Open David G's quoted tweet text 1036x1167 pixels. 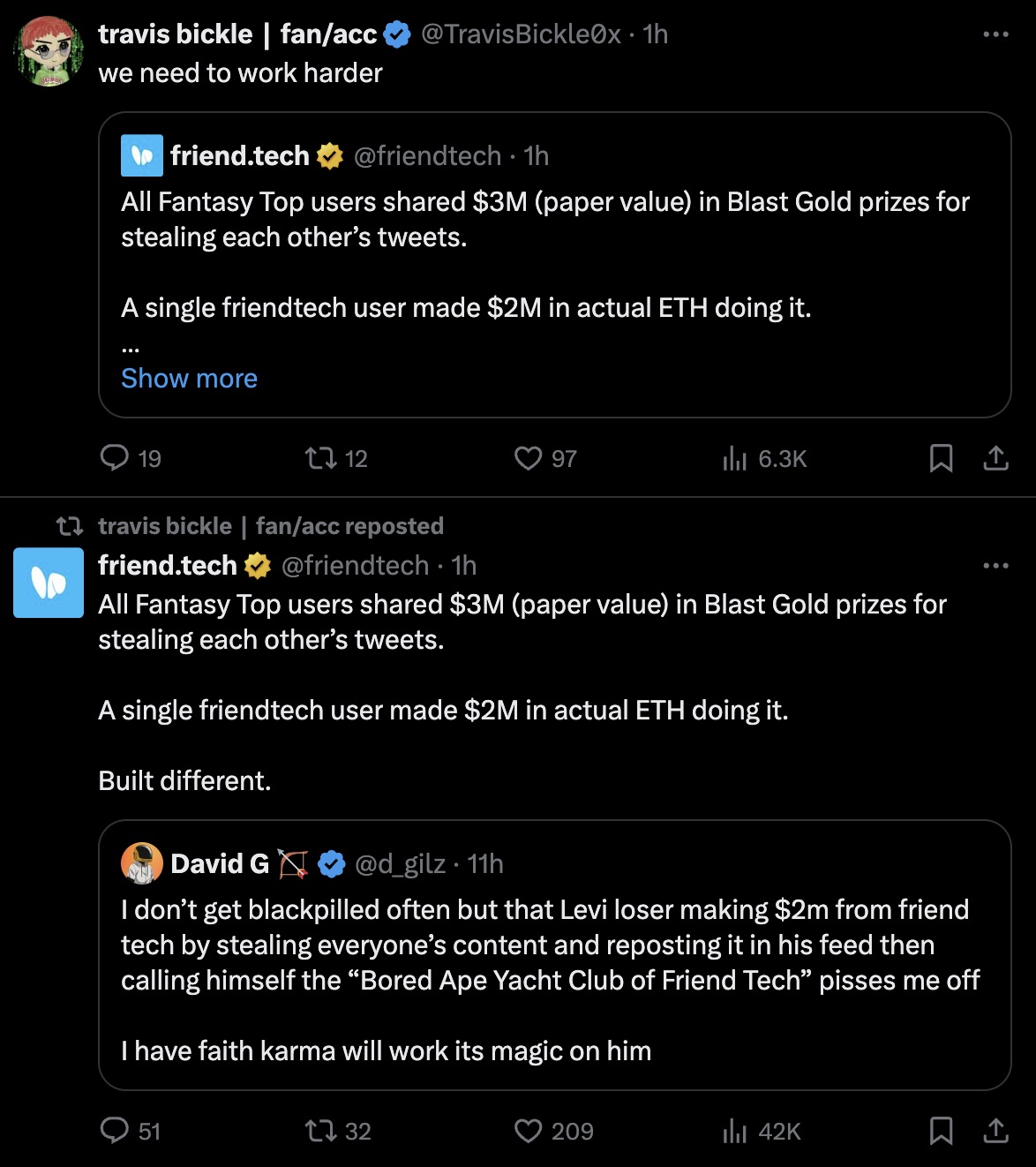551,980
